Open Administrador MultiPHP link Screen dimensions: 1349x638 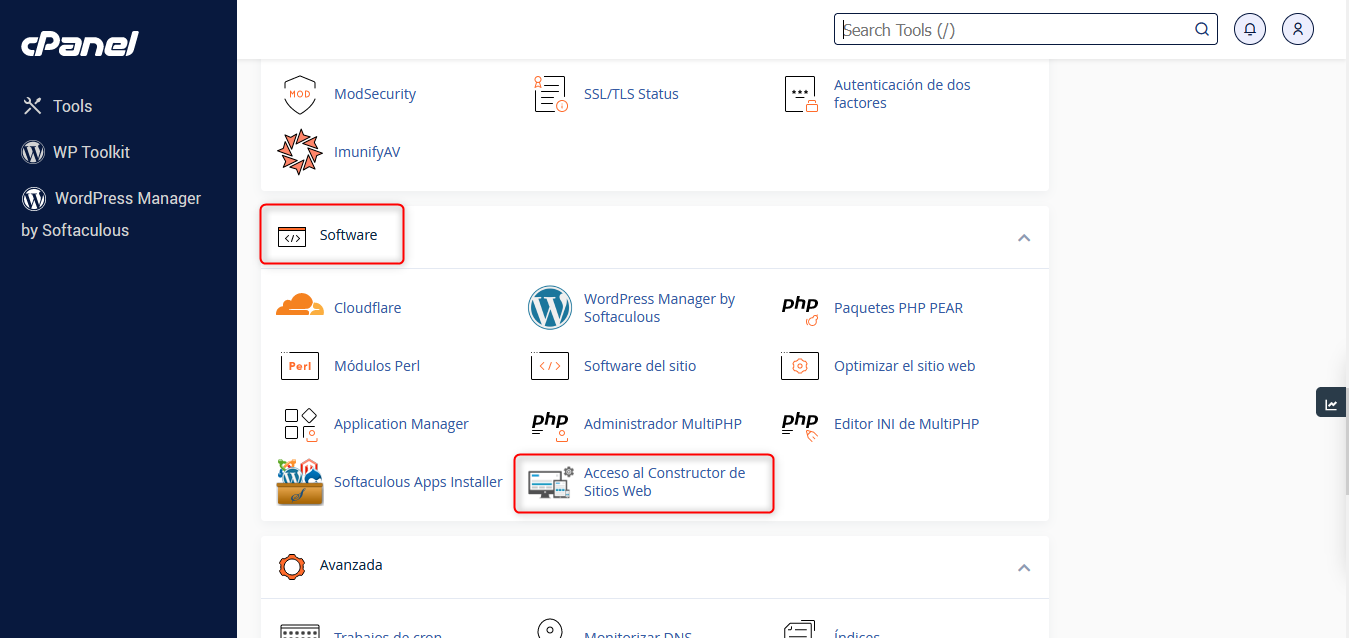(662, 424)
